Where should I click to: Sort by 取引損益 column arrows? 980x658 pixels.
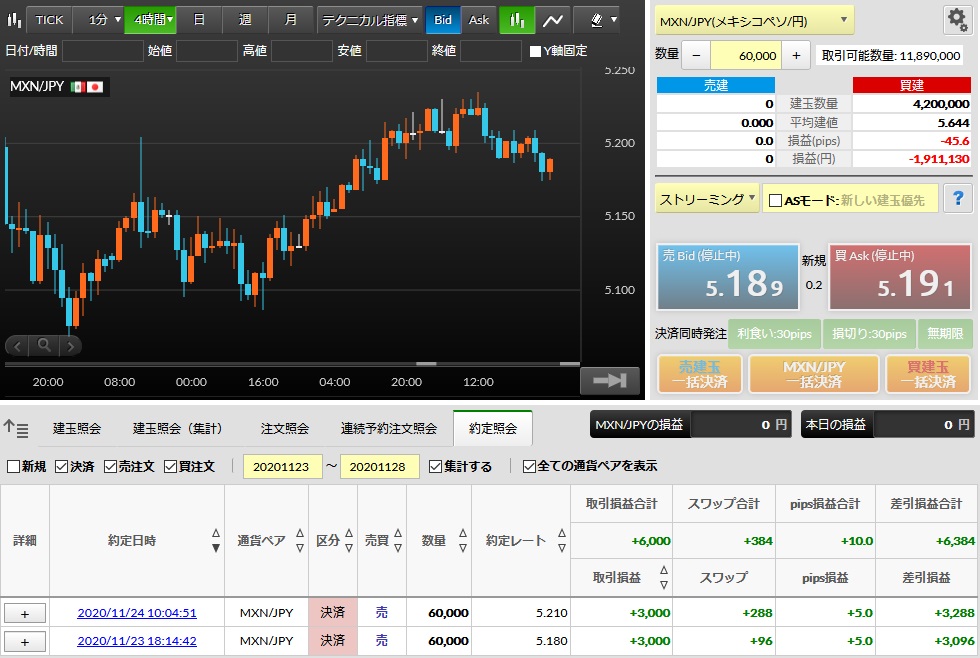(664, 577)
